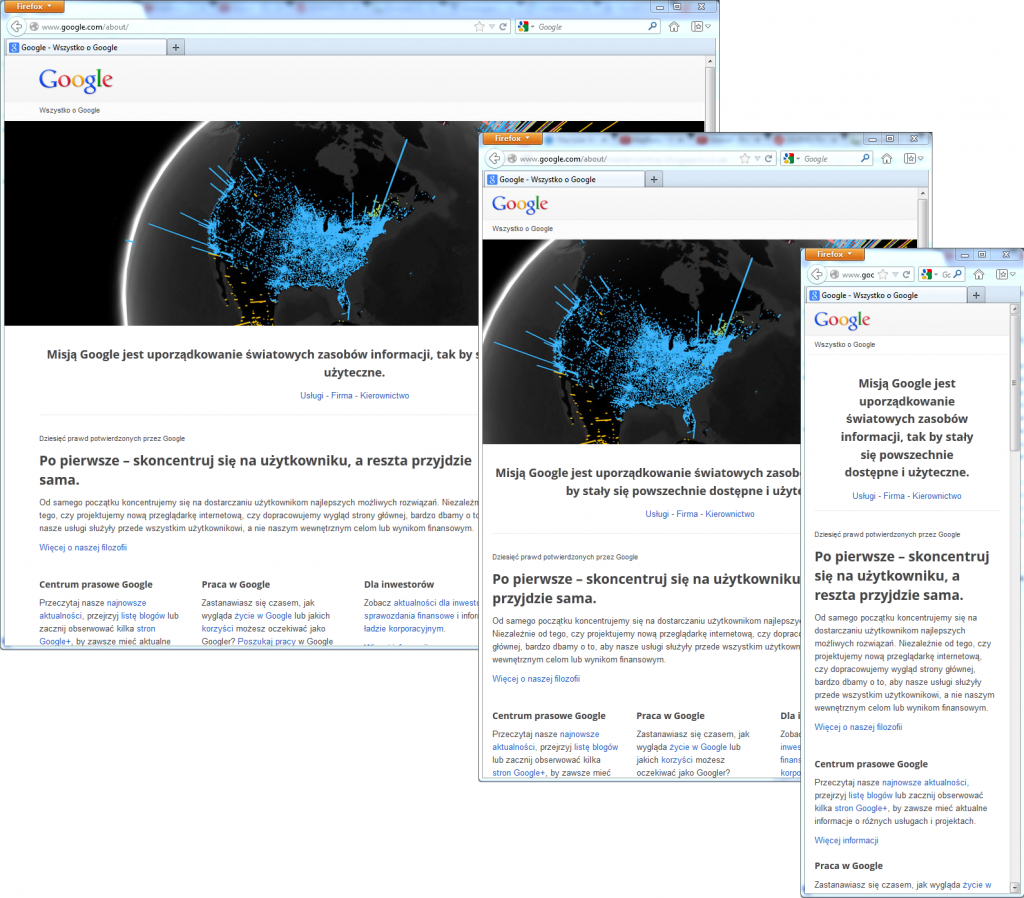
Task: Click the Google logo in the narrow window
Action: coord(842,320)
